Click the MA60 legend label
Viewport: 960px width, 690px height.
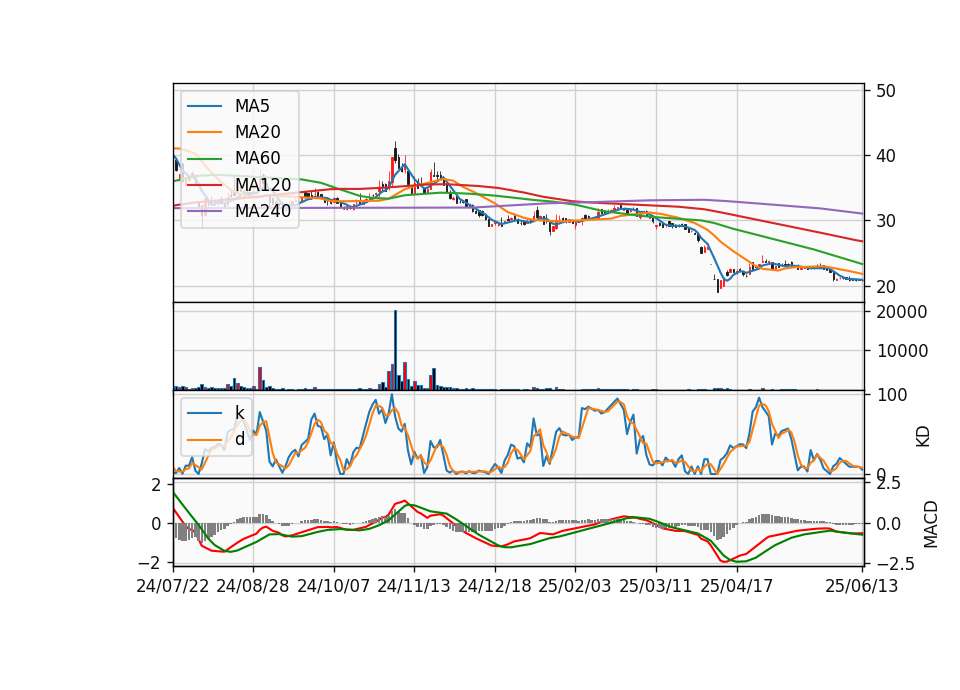(x=257, y=159)
